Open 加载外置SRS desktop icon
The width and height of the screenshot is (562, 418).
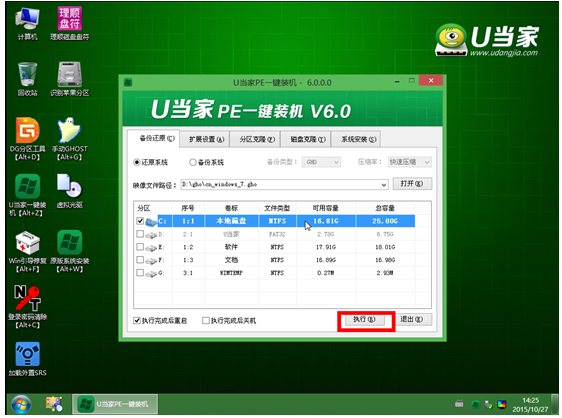click(28, 359)
